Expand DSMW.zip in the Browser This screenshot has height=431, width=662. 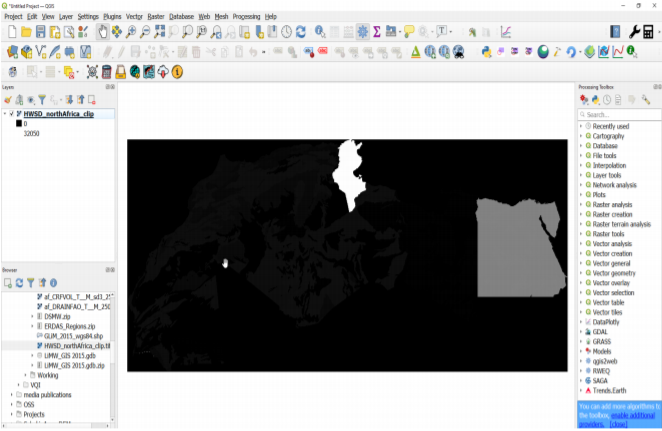coord(32,317)
